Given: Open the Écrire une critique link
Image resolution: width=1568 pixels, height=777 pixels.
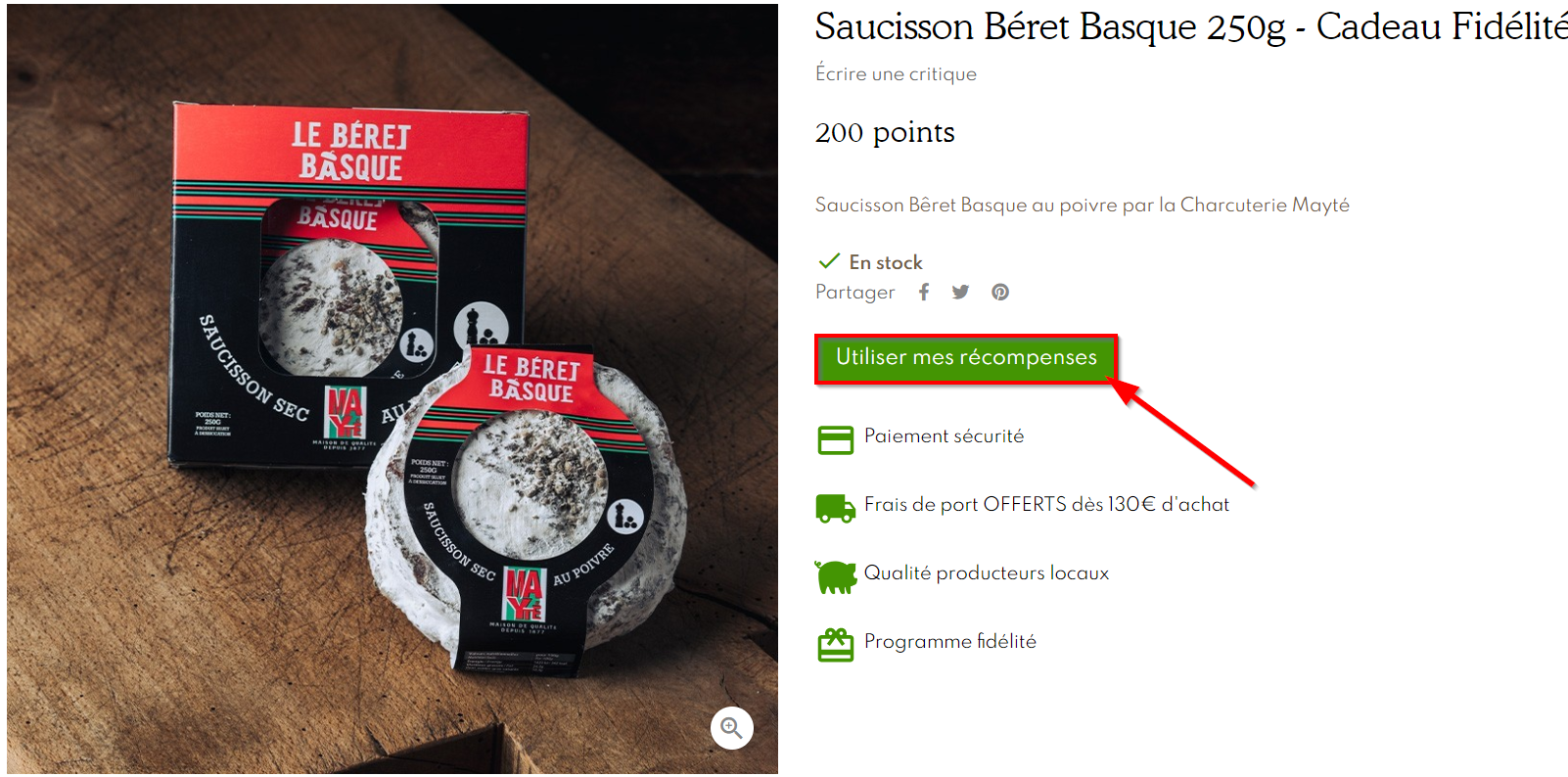Looking at the screenshot, I should [896, 74].
